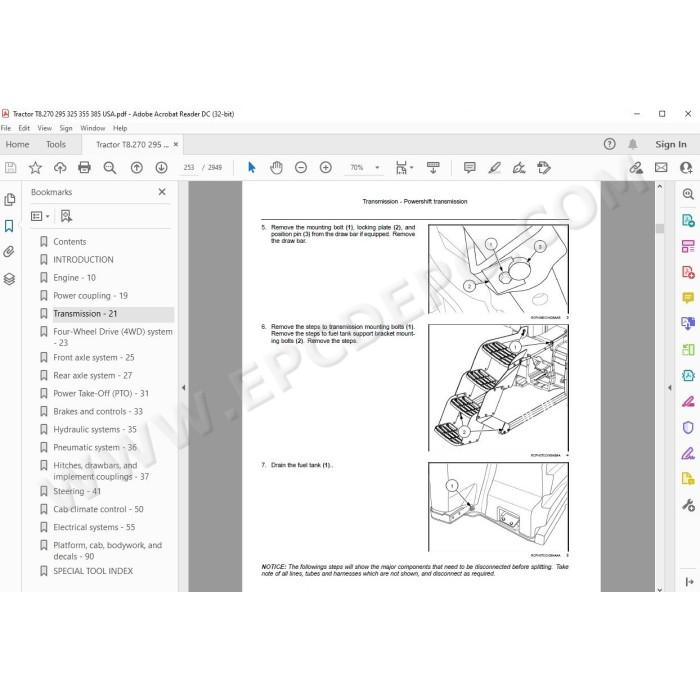Activate the Hand pan tool
Image resolution: width=700 pixels, height=700 pixels.
(x=276, y=168)
